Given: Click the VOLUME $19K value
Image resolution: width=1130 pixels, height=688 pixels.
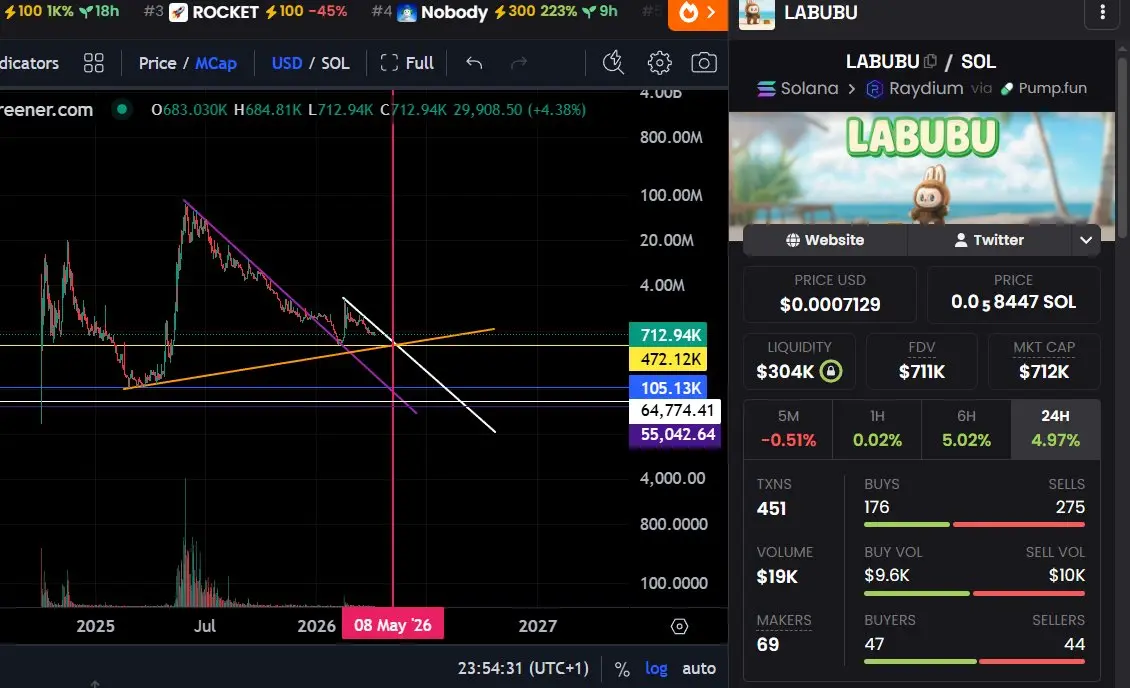Looking at the screenshot, I should (x=777, y=577).
